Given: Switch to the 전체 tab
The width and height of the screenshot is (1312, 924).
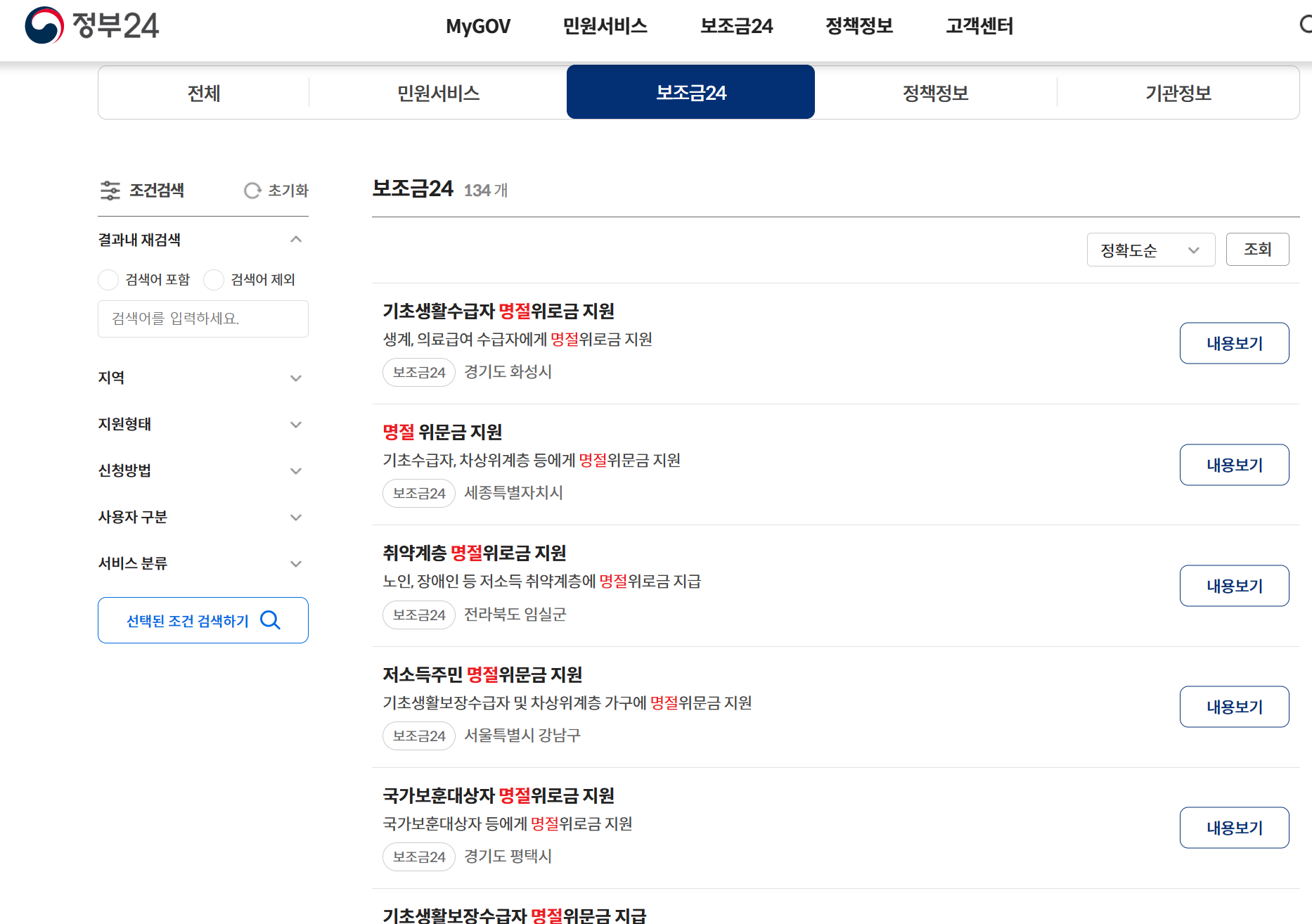Looking at the screenshot, I should point(204,93).
